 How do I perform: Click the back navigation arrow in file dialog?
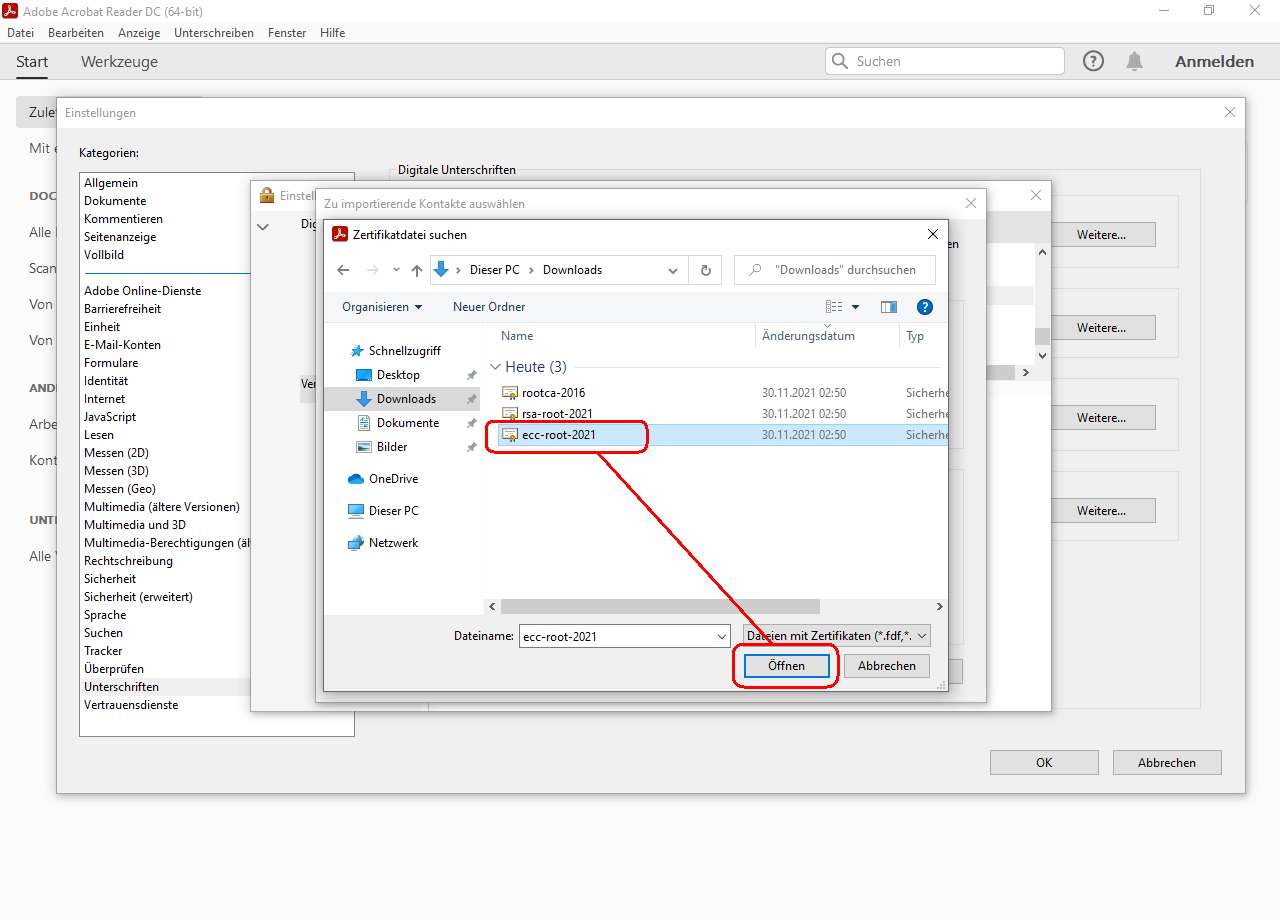click(343, 270)
